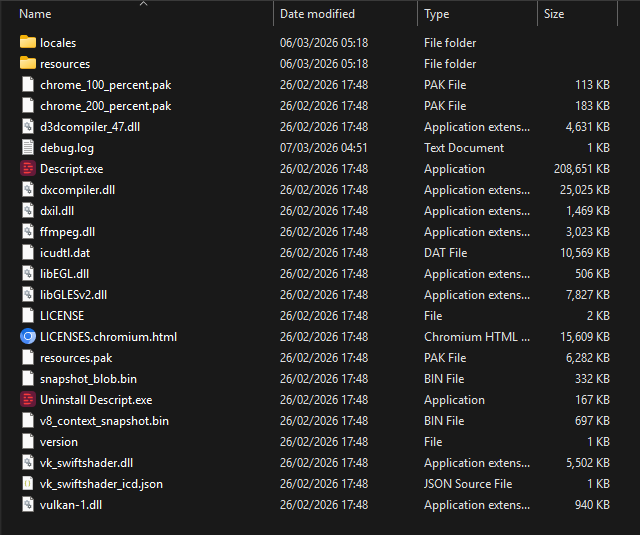Sort by the Date modified column header

click(x=317, y=14)
